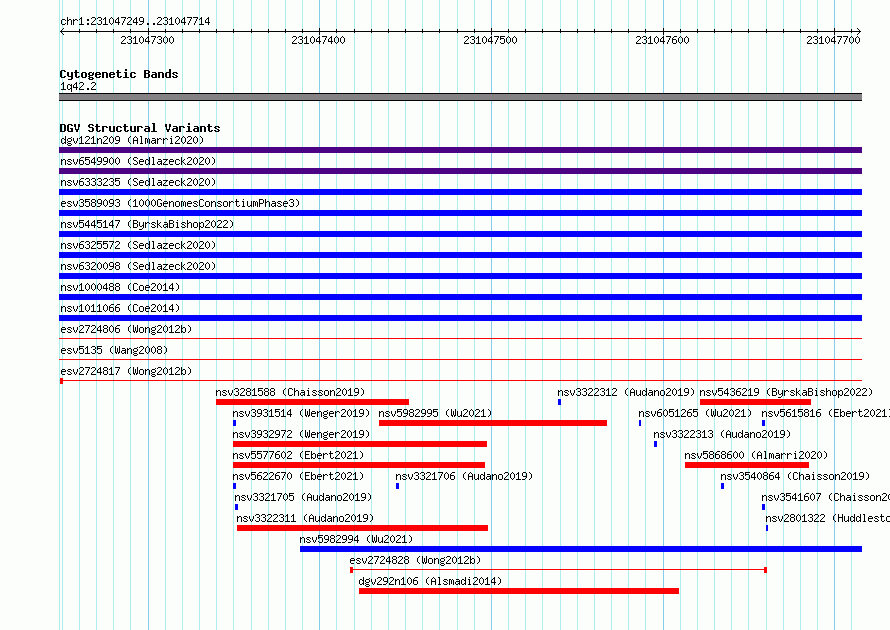The height and width of the screenshot is (630, 890).
Task: Open variant nsv3321705 (Audano2019)
Action: (303, 497)
